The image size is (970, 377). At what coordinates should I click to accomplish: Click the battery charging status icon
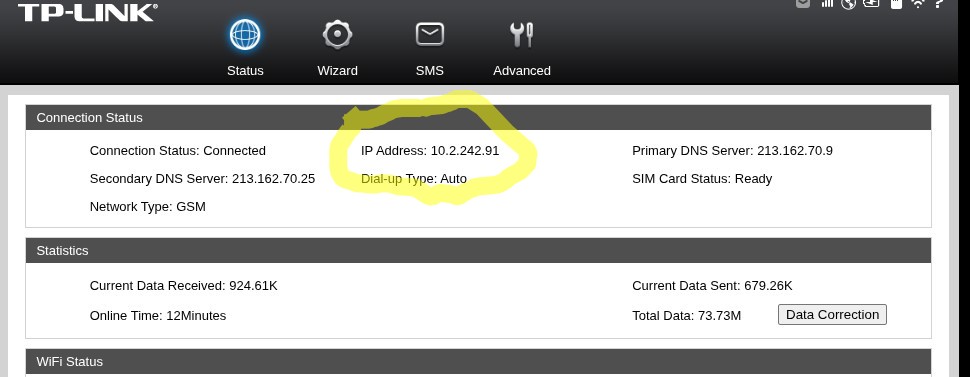point(871,3)
